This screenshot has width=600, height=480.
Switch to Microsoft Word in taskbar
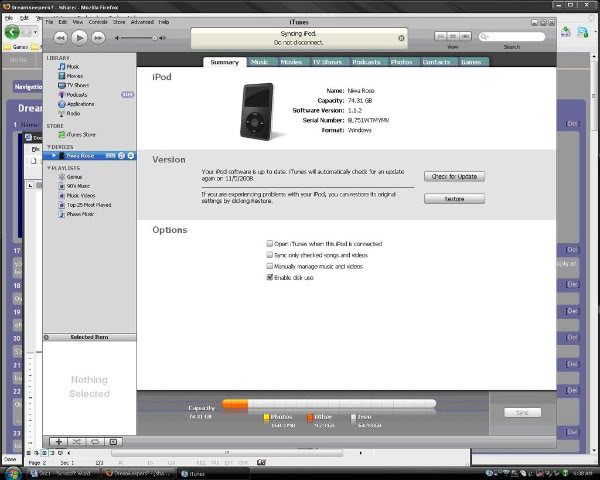[x=63, y=473]
